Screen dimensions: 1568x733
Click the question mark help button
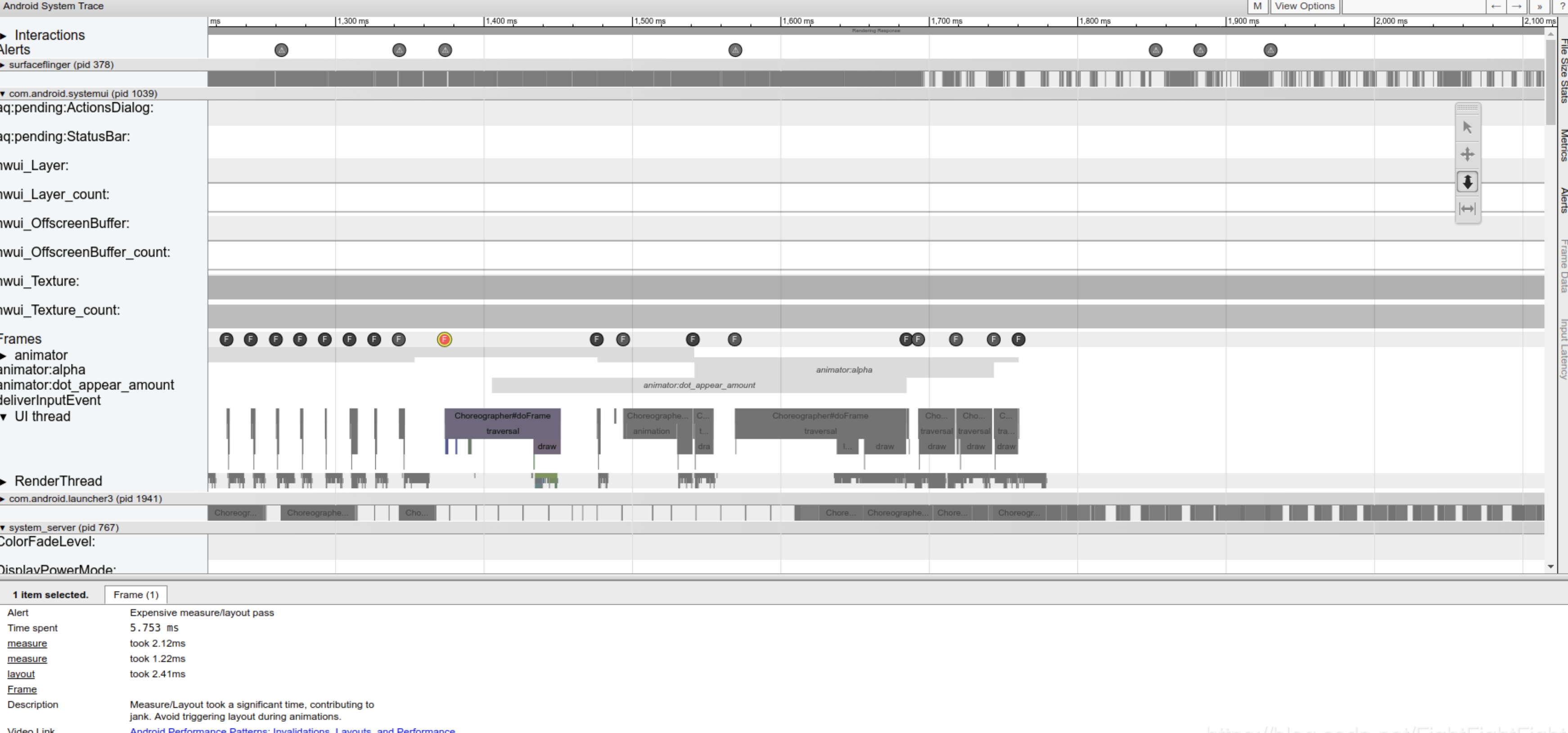pyautogui.click(x=1562, y=6)
